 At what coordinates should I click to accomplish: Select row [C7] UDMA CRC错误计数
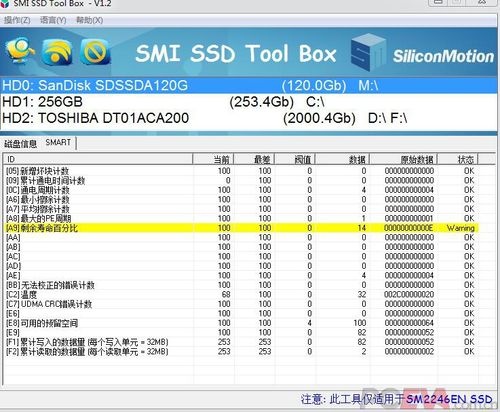click(x=241, y=304)
